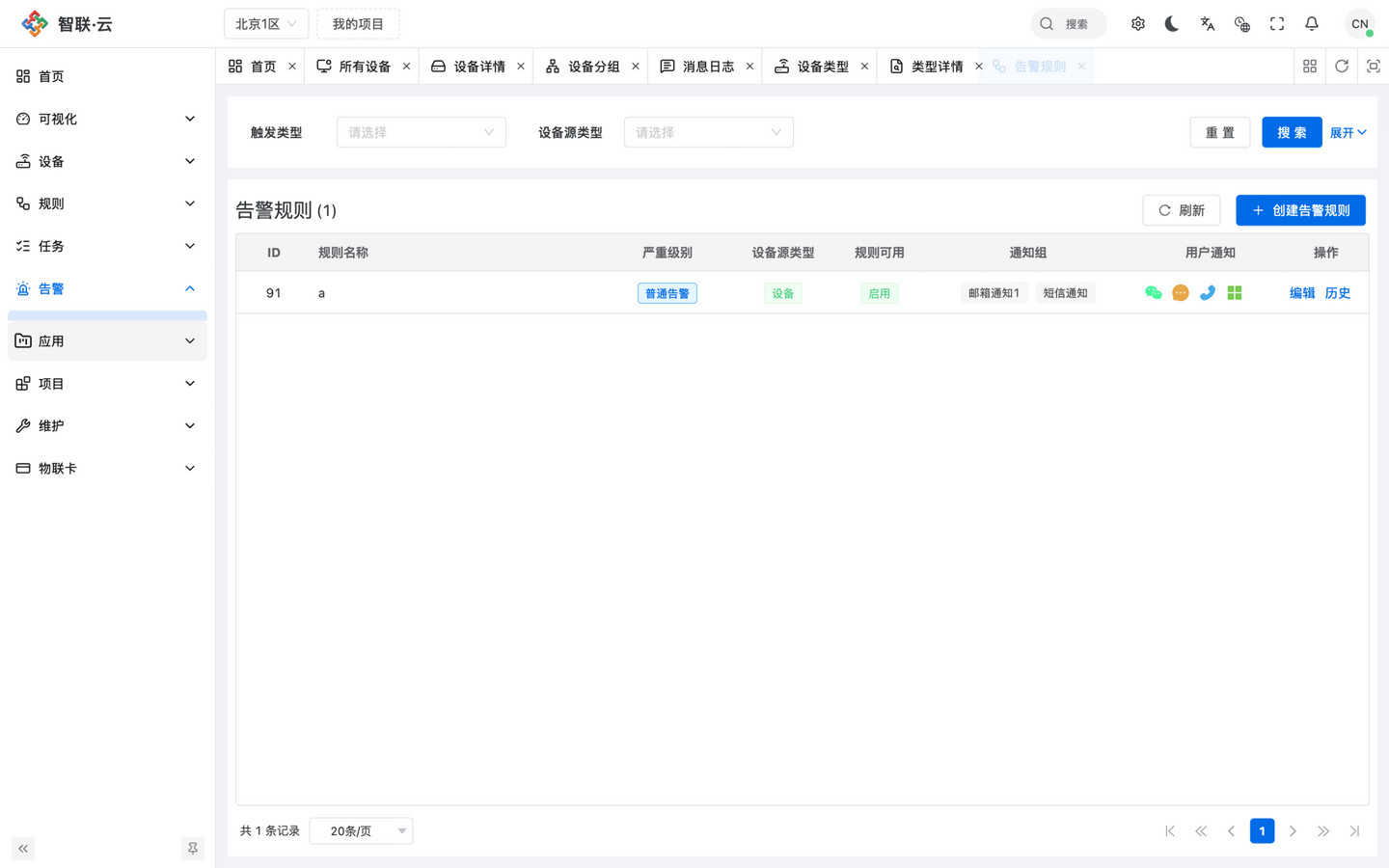Switch to dark mode with the moon icon
1389x868 pixels.
click(1172, 24)
